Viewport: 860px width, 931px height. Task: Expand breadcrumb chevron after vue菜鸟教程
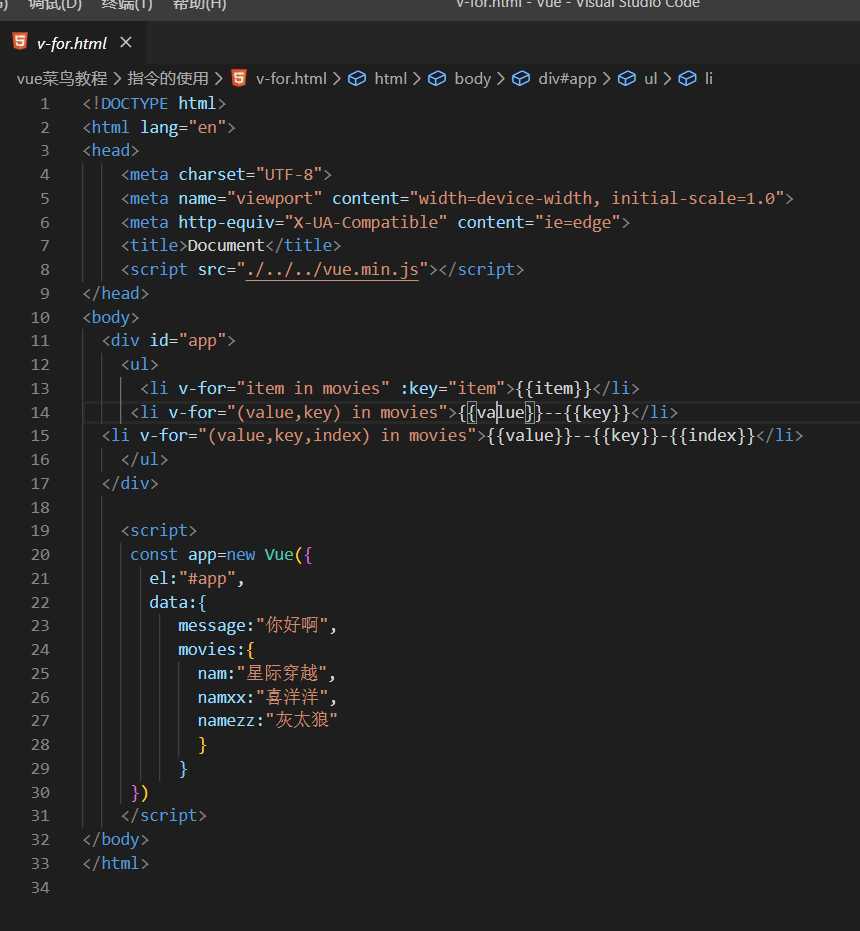(117, 78)
